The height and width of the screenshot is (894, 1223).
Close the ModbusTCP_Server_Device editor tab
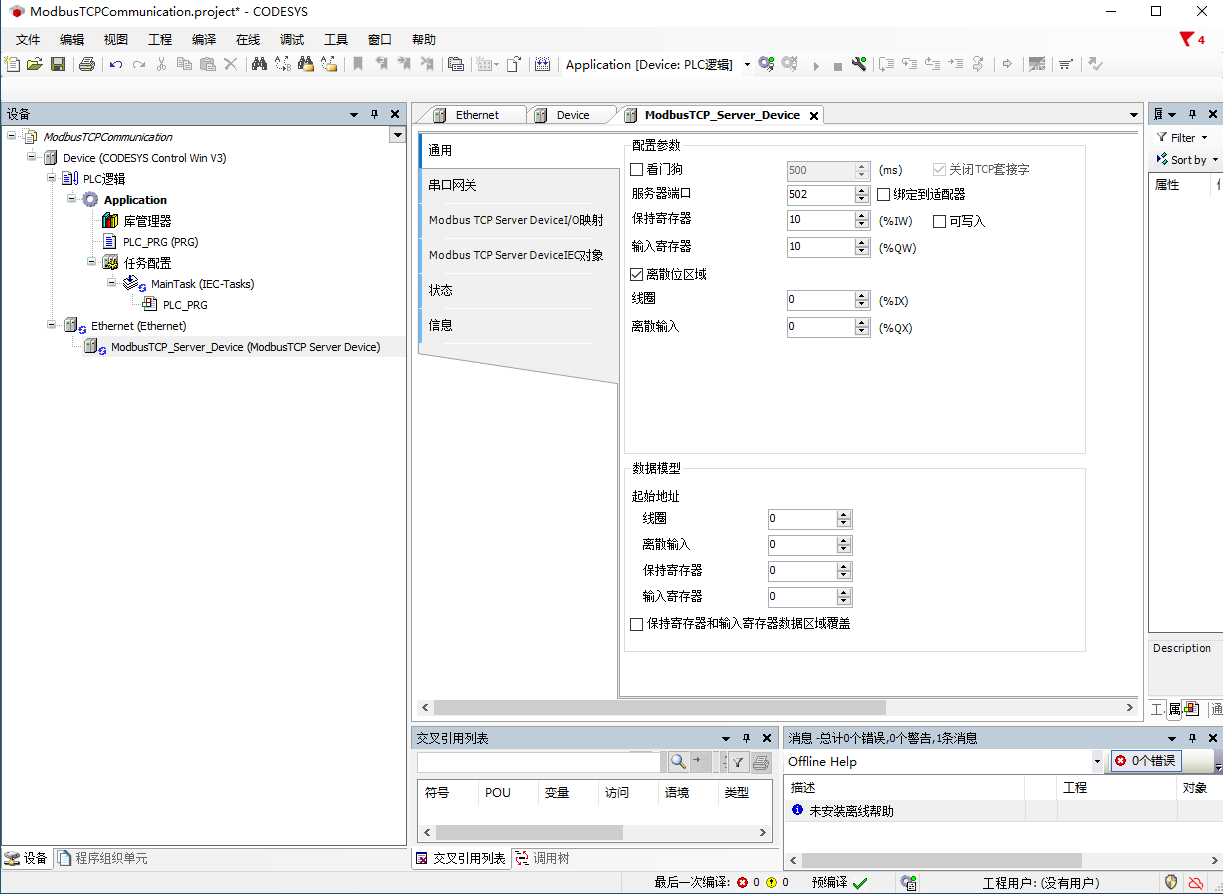(x=814, y=116)
